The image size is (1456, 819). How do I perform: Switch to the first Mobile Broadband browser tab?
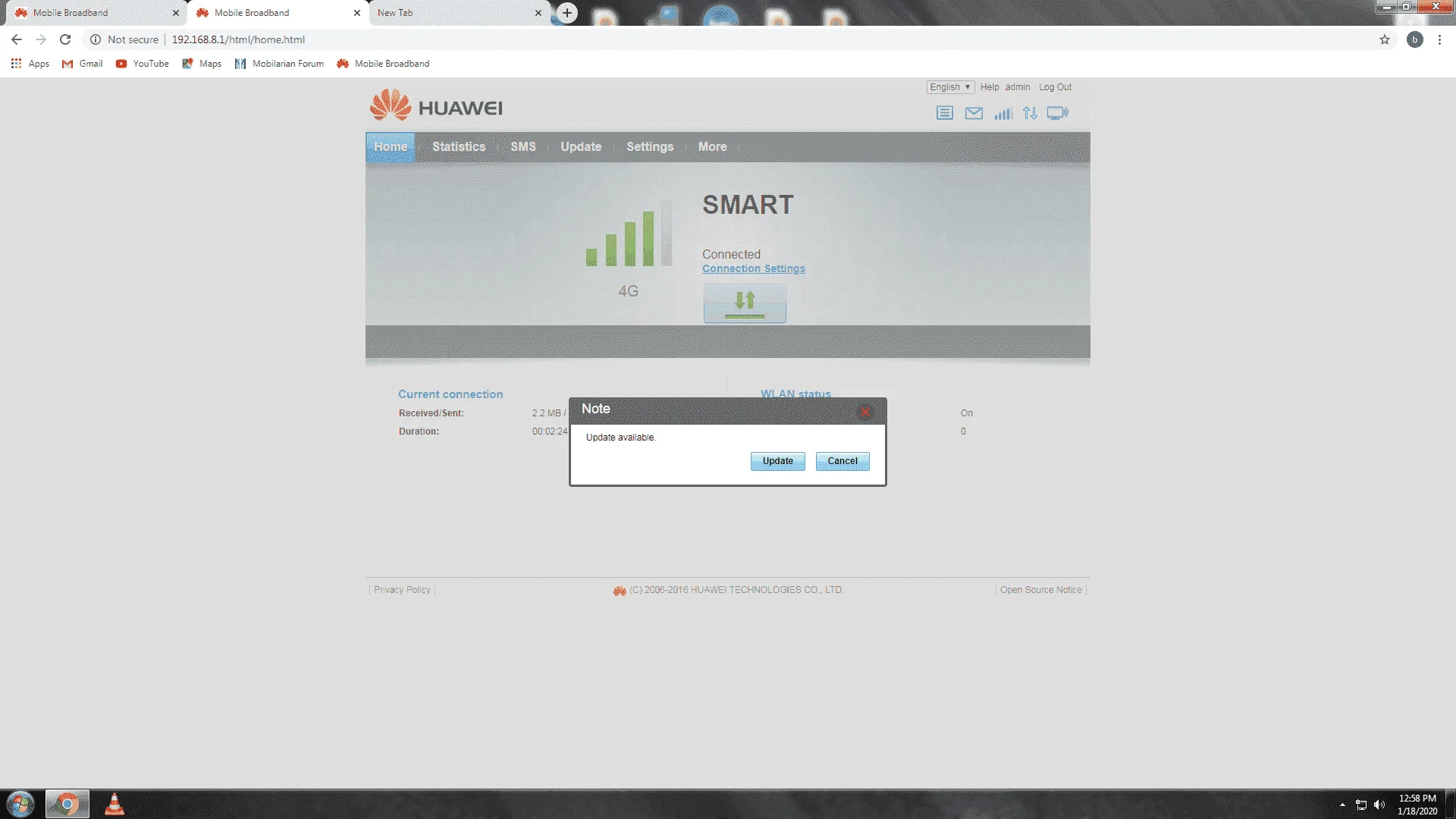[95, 13]
